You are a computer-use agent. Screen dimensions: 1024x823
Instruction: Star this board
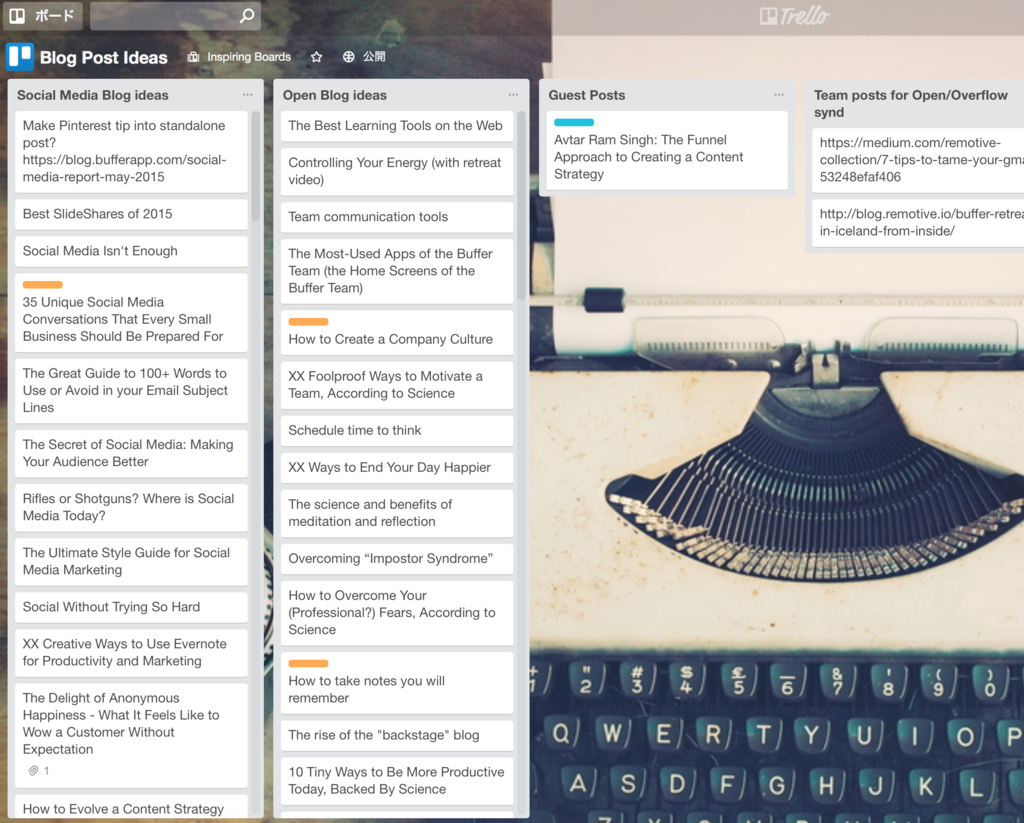(317, 57)
